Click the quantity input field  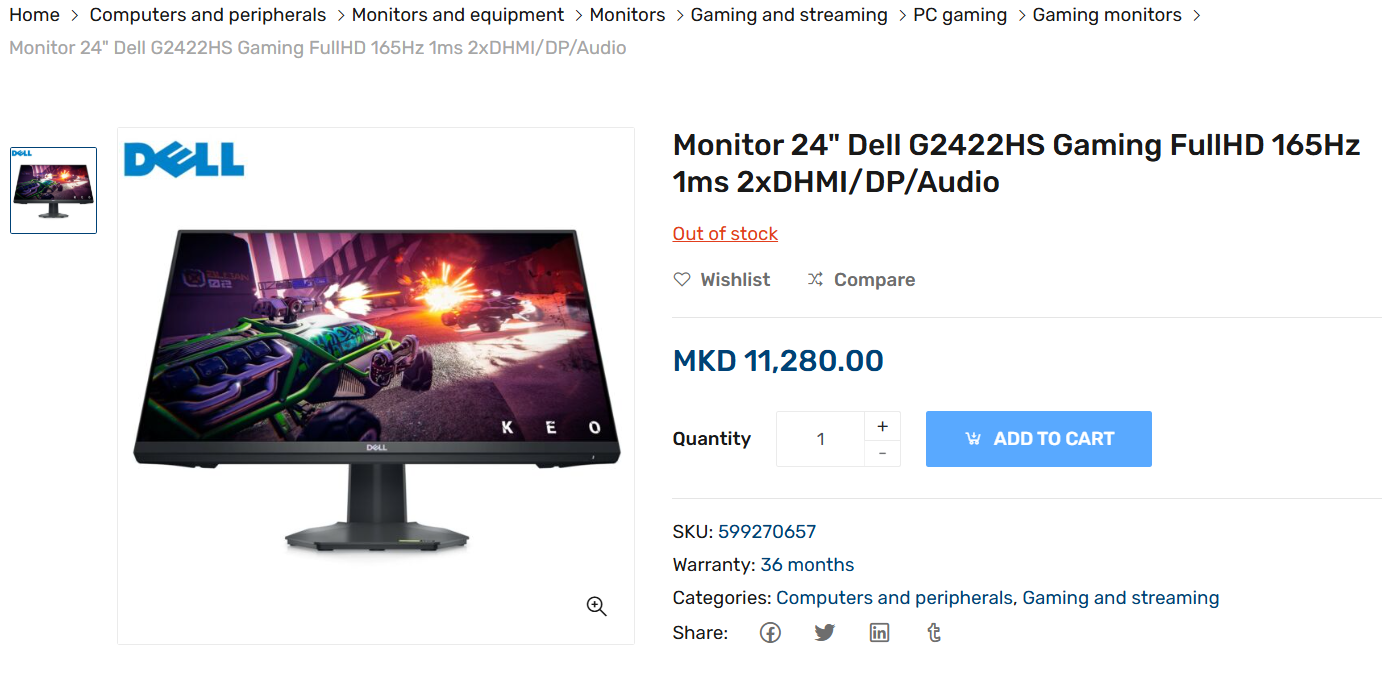pyautogui.click(x=820, y=439)
